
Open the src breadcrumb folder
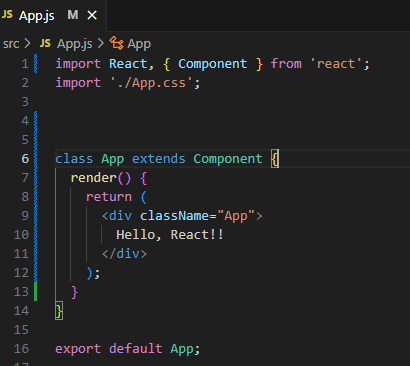point(11,44)
